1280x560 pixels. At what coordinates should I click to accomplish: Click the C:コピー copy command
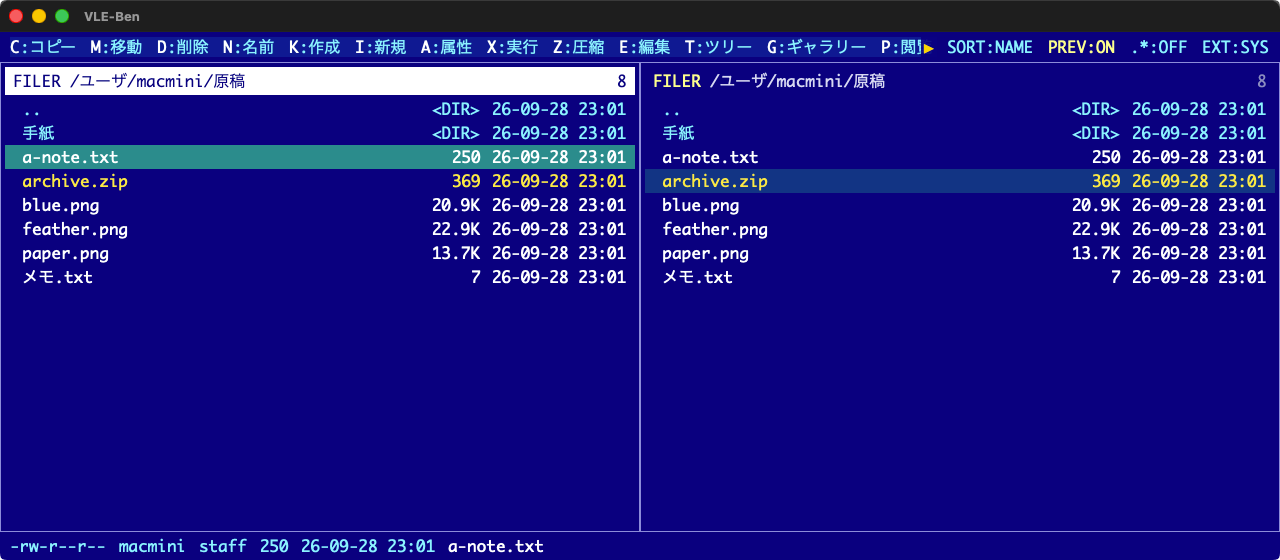[42, 47]
